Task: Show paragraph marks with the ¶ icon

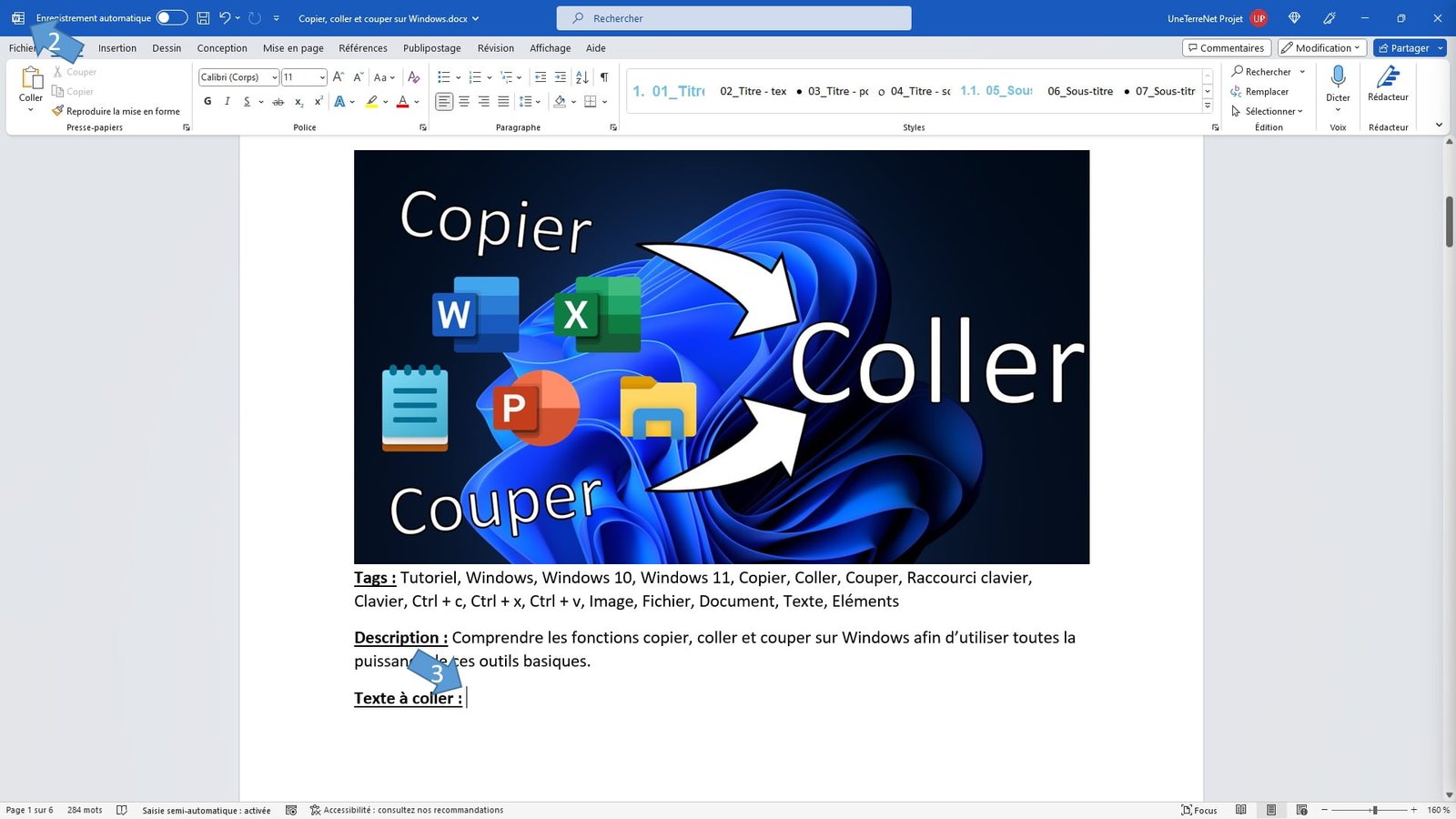Action: coord(603,76)
